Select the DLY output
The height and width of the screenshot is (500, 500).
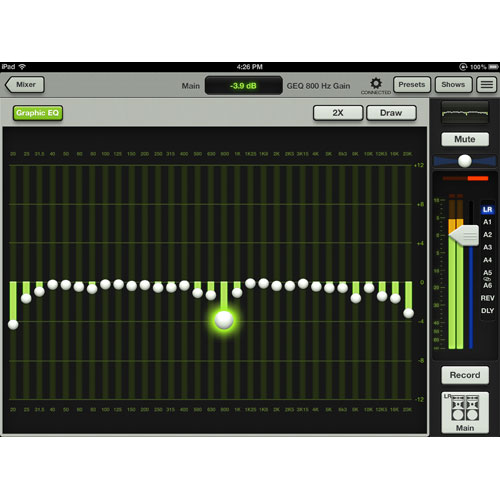(487, 311)
